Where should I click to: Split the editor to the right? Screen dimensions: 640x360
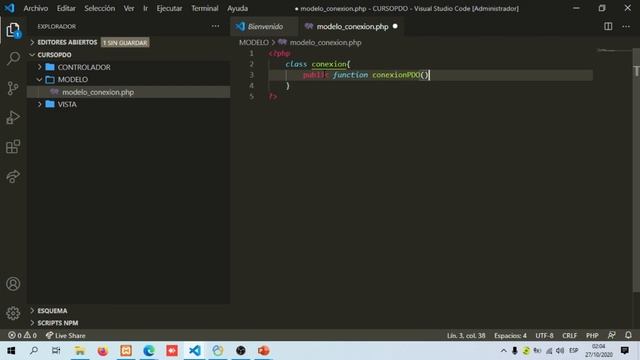coord(608,27)
